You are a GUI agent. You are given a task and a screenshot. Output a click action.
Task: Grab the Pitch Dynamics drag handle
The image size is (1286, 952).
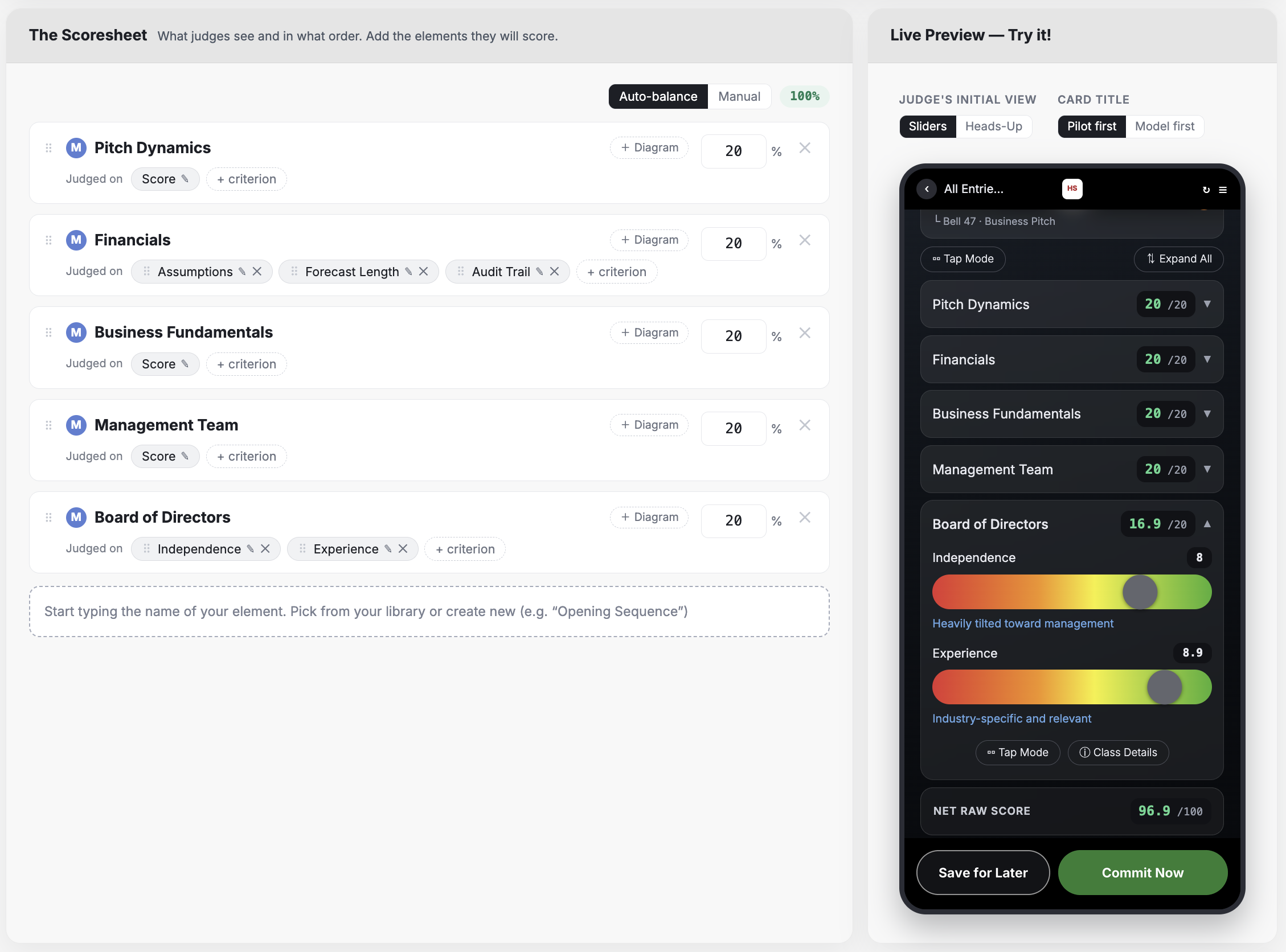click(x=48, y=148)
